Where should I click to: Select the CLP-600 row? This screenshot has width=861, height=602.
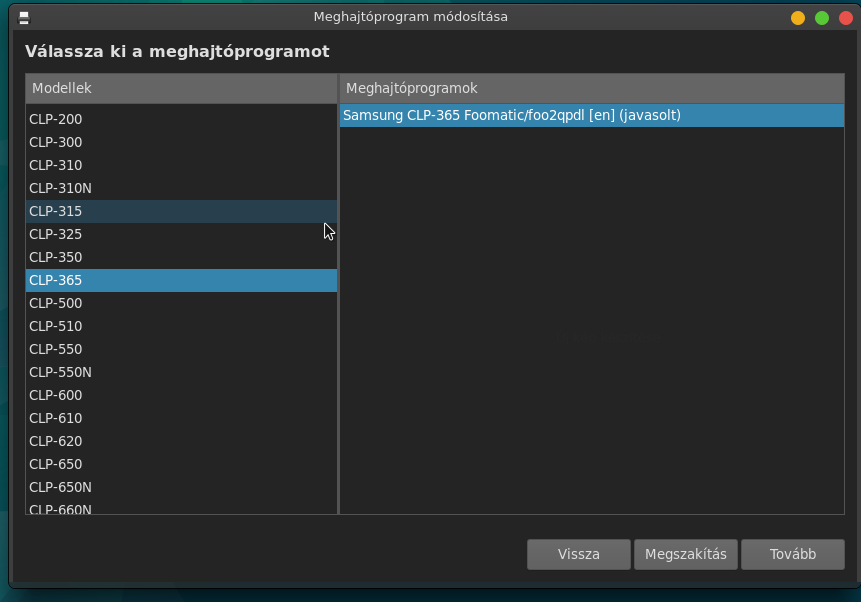pos(181,395)
